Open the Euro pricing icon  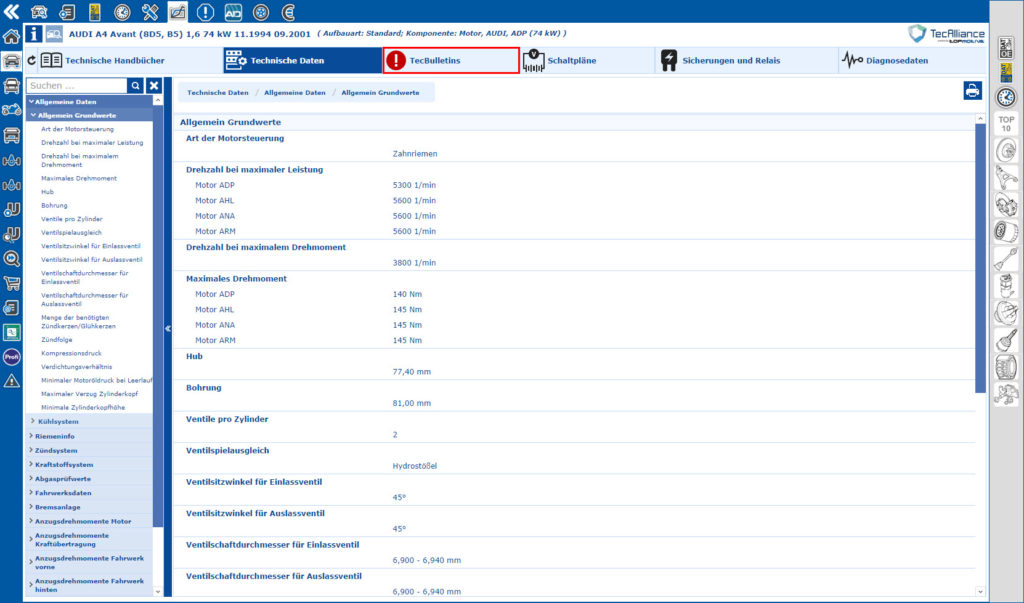tap(288, 12)
